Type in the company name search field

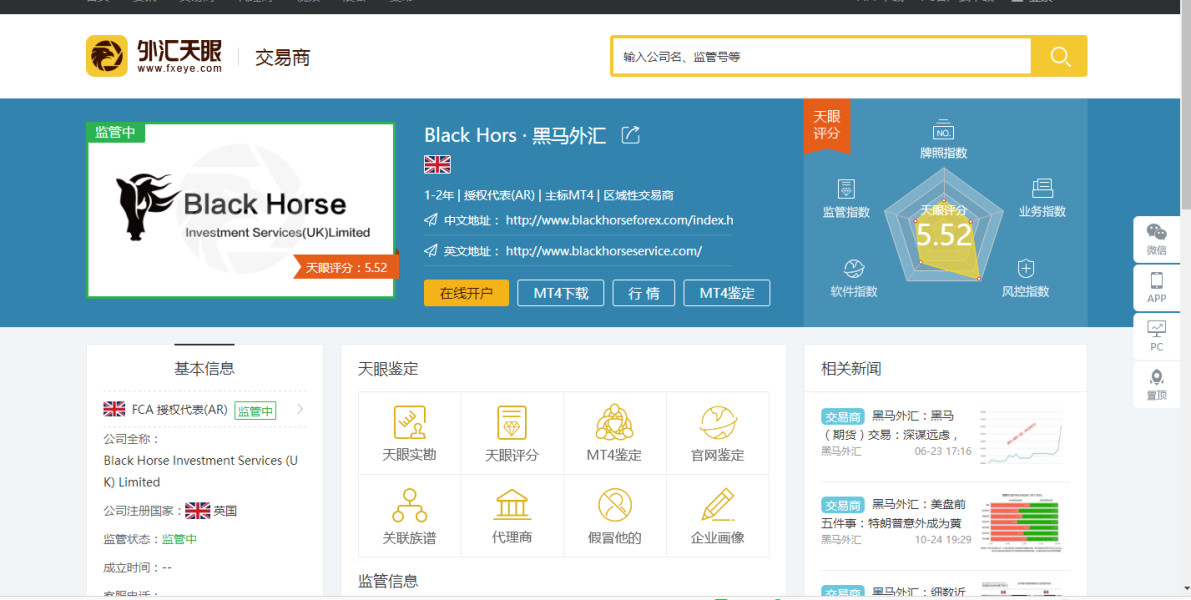820,57
